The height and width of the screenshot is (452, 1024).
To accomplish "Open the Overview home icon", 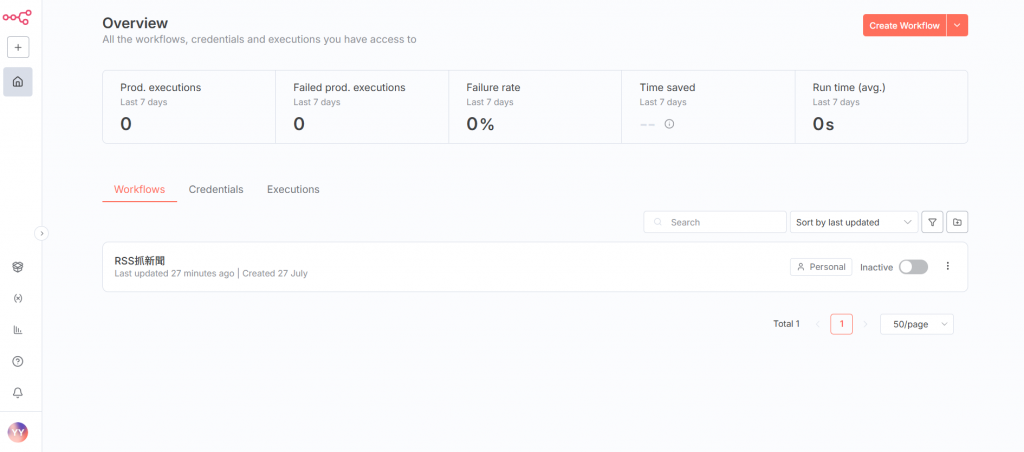I will pos(18,82).
